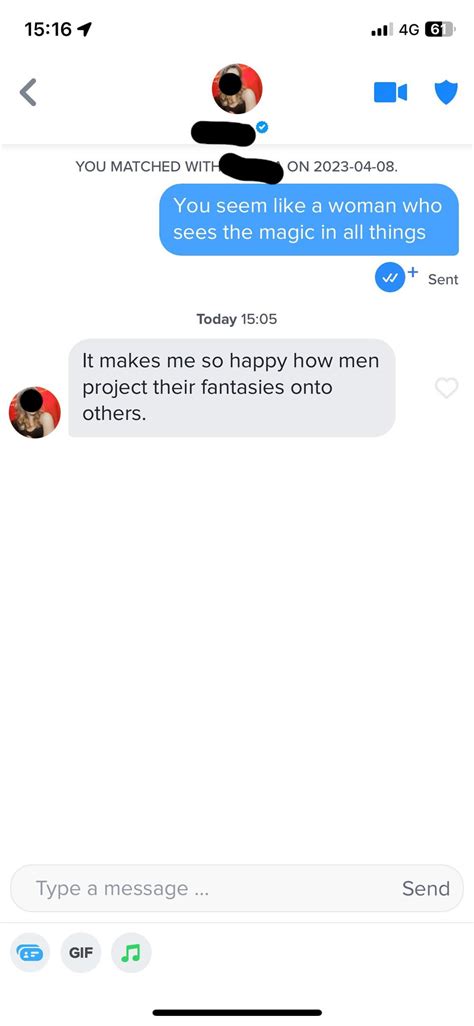The image size is (474, 1026).
Task: Like the received message with heart icon
Action: (447, 388)
